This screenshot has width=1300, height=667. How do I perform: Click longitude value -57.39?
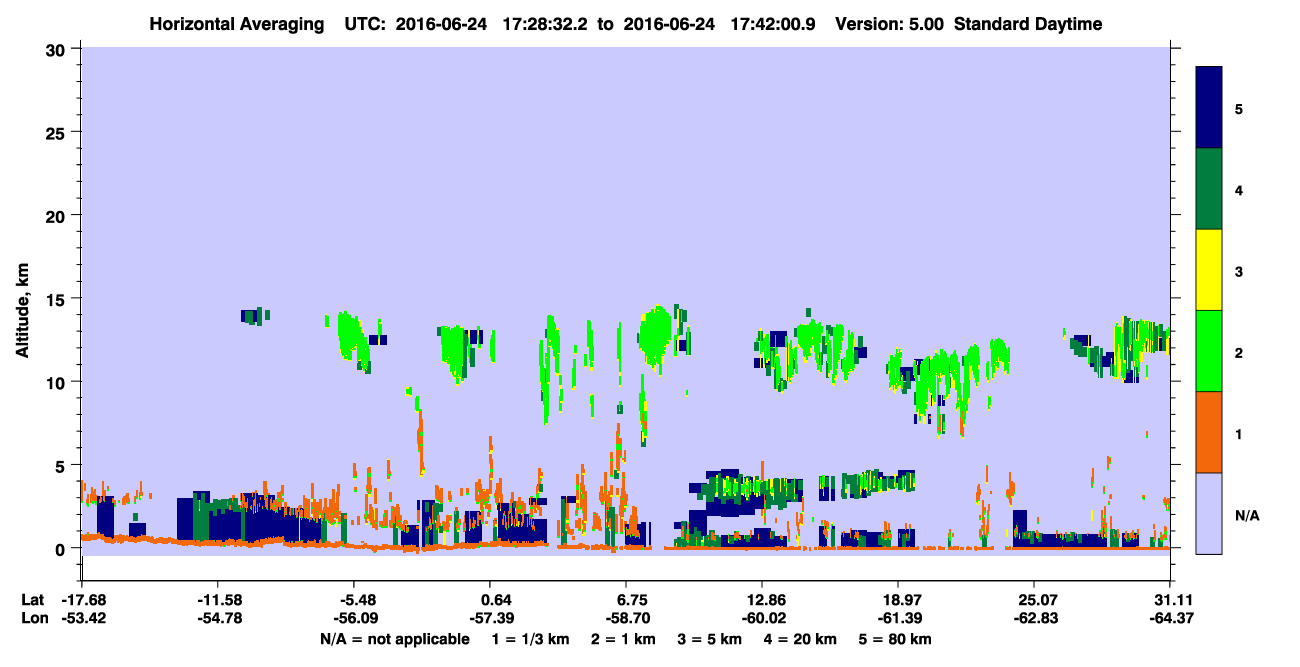pos(490,618)
